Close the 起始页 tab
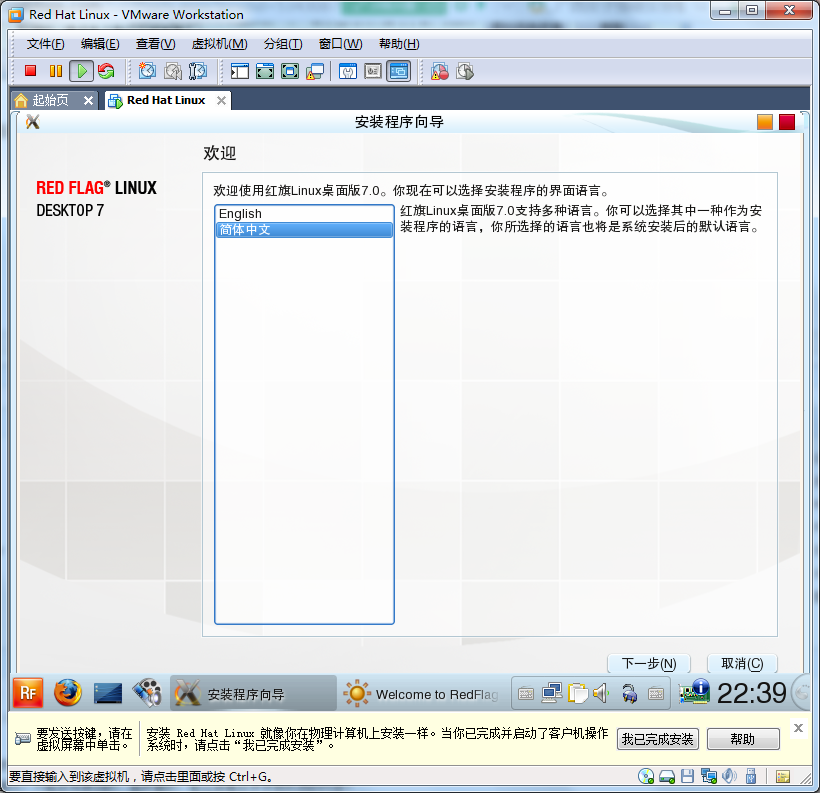This screenshot has width=820, height=793. click(x=88, y=100)
